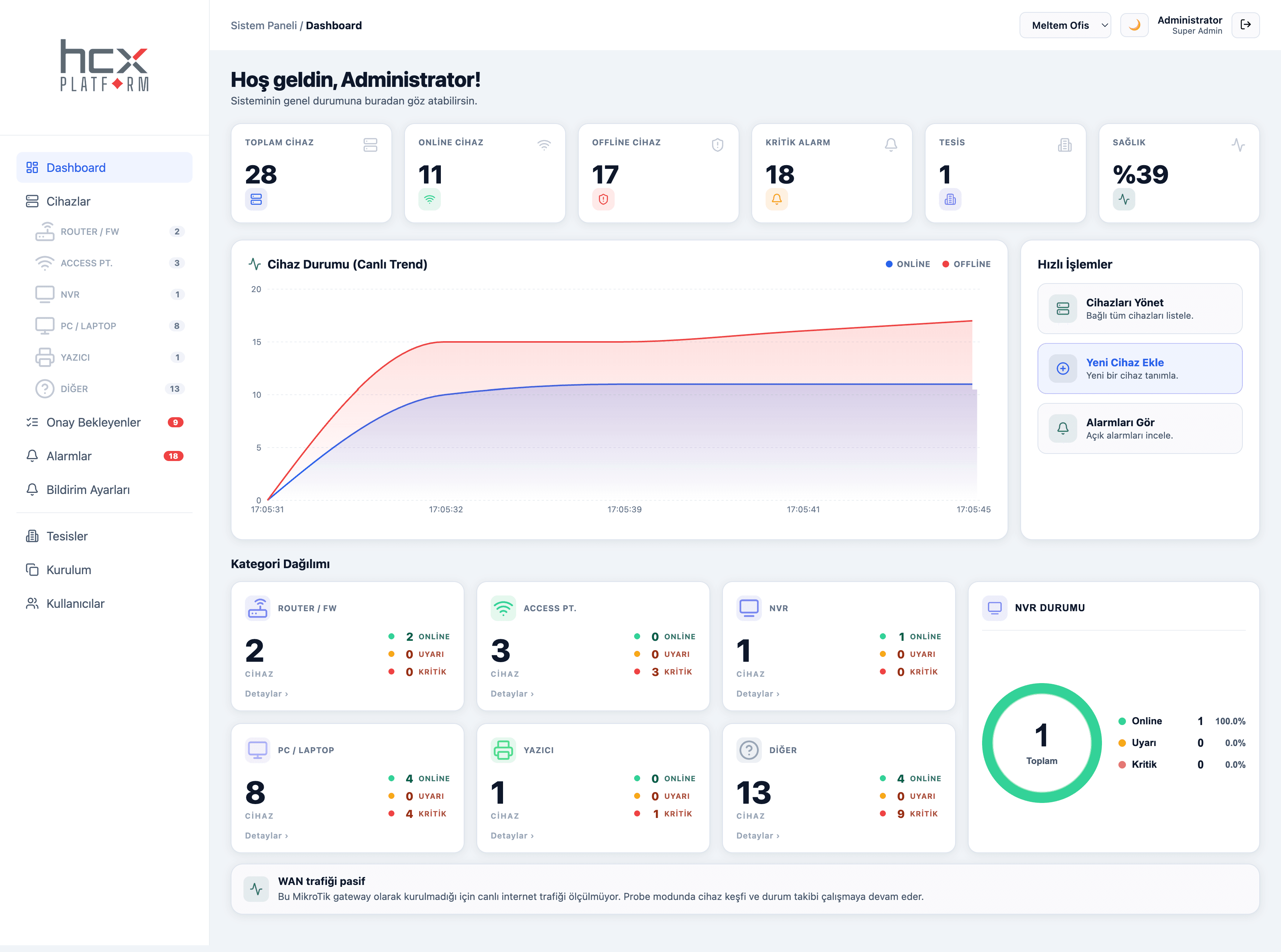Click the red shield icon under Offline Cihaz 17
The image size is (1281, 952).
[x=603, y=199]
